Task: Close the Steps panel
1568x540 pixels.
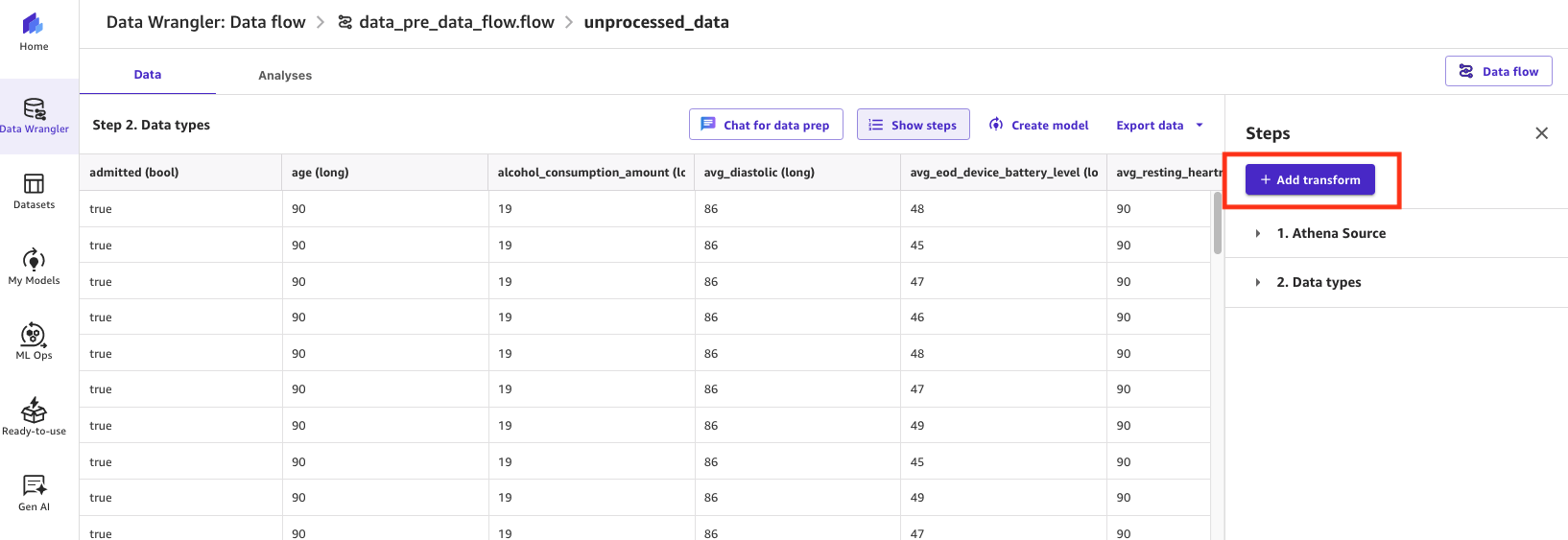Action: click(x=1541, y=133)
